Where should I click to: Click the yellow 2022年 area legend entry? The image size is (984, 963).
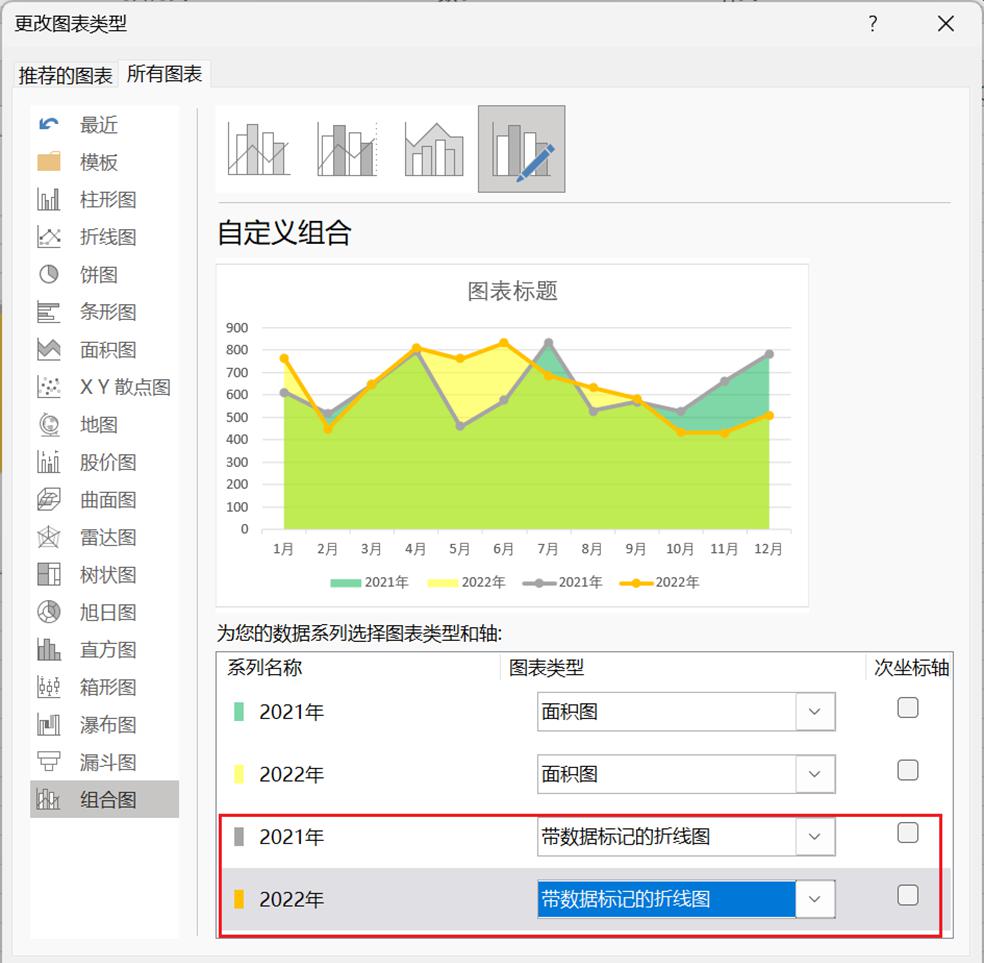click(466, 582)
